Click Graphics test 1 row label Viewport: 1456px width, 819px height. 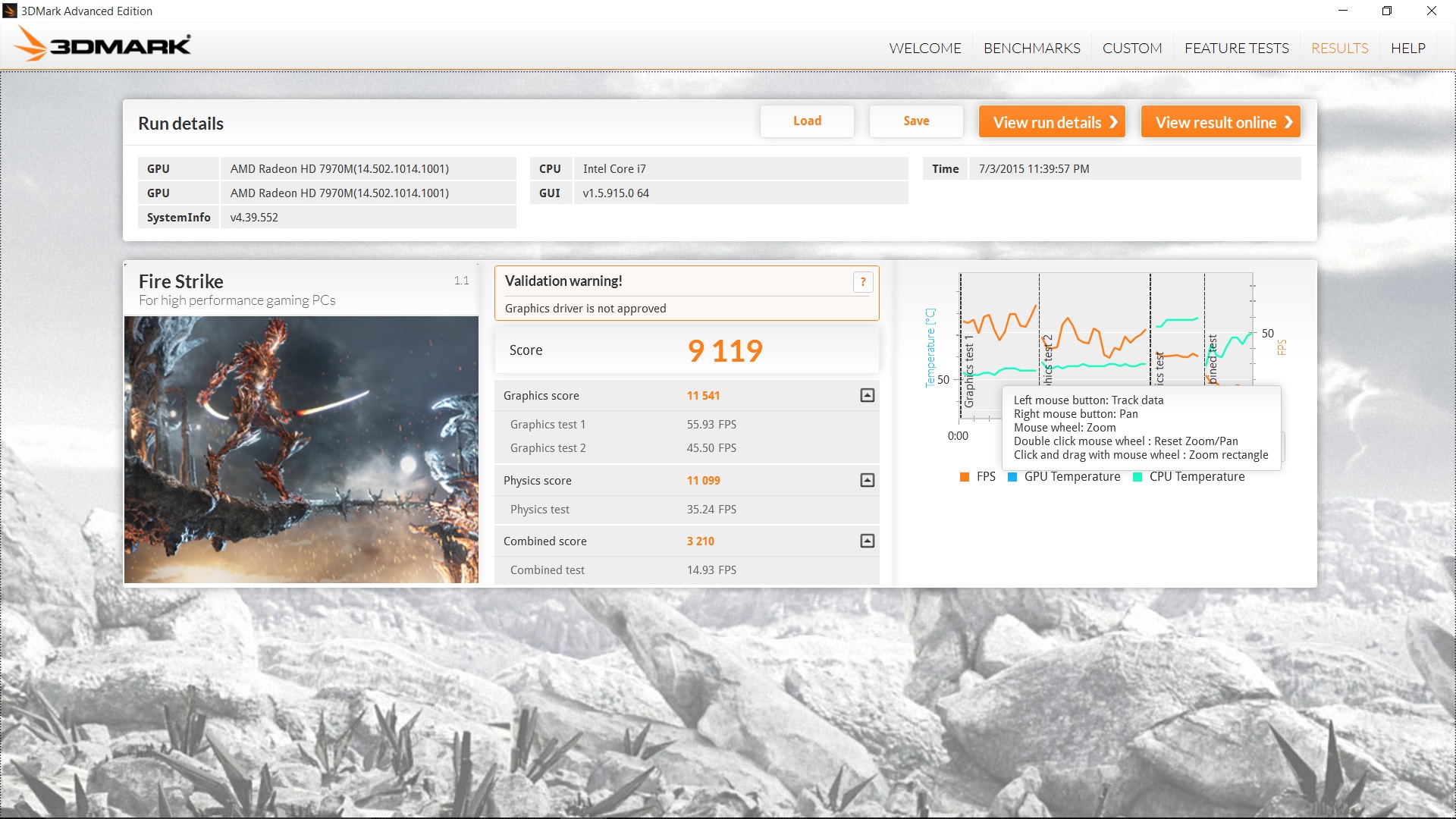(x=548, y=425)
